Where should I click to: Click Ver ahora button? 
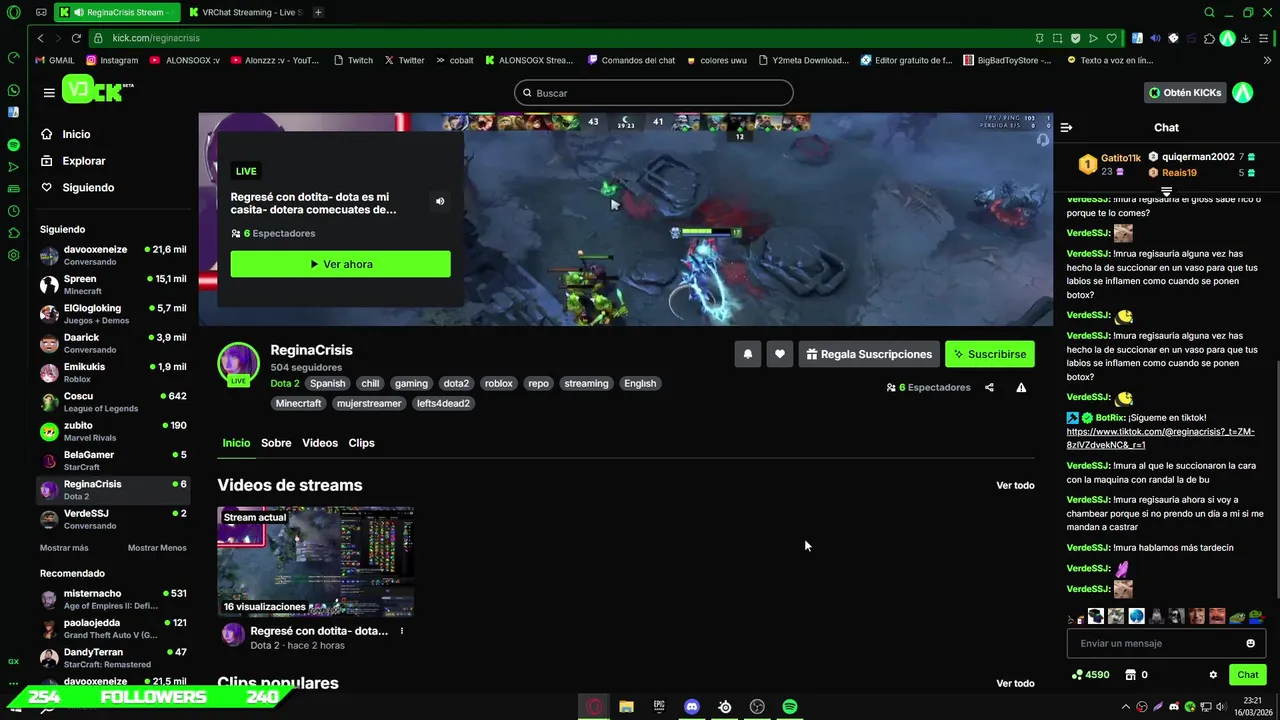pyautogui.click(x=340, y=264)
